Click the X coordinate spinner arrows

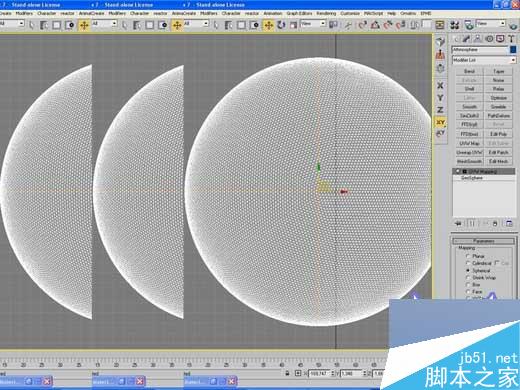[x=333, y=373]
